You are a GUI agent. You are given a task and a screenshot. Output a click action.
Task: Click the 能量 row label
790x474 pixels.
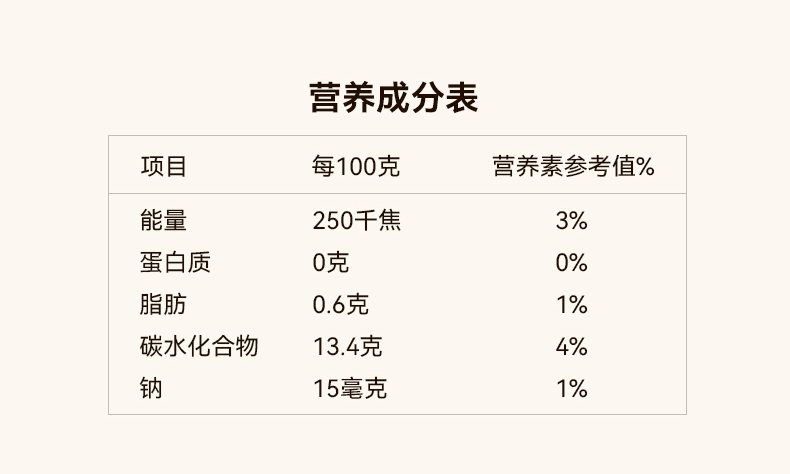pyautogui.click(x=164, y=220)
